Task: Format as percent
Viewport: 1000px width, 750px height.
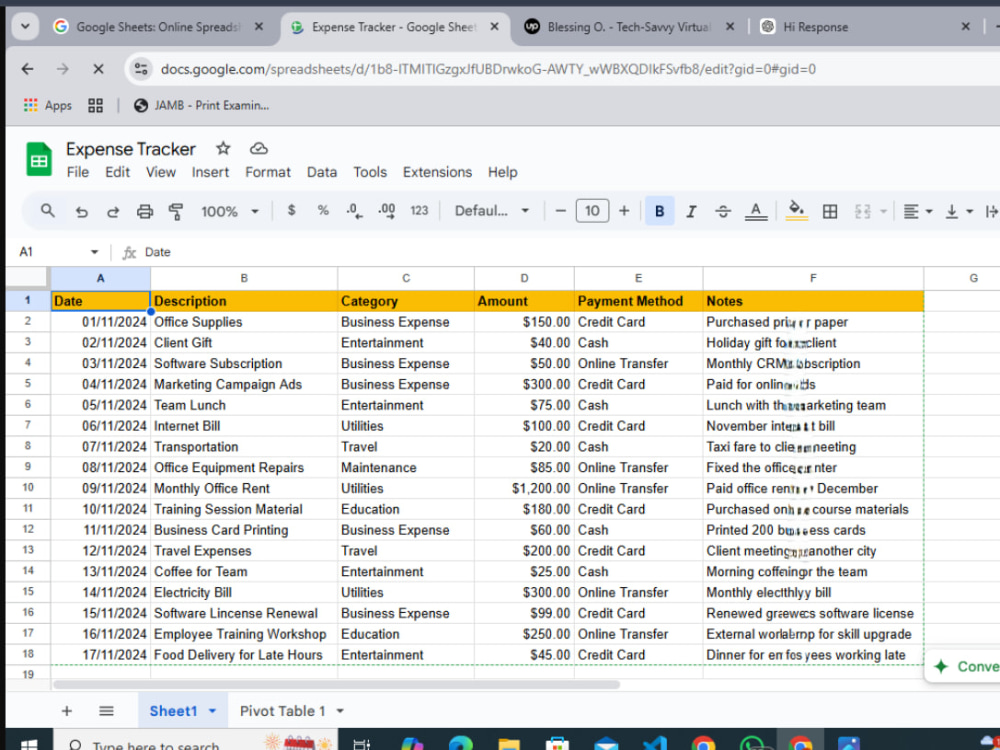Action: pyautogui.click(x=323, y=210)
